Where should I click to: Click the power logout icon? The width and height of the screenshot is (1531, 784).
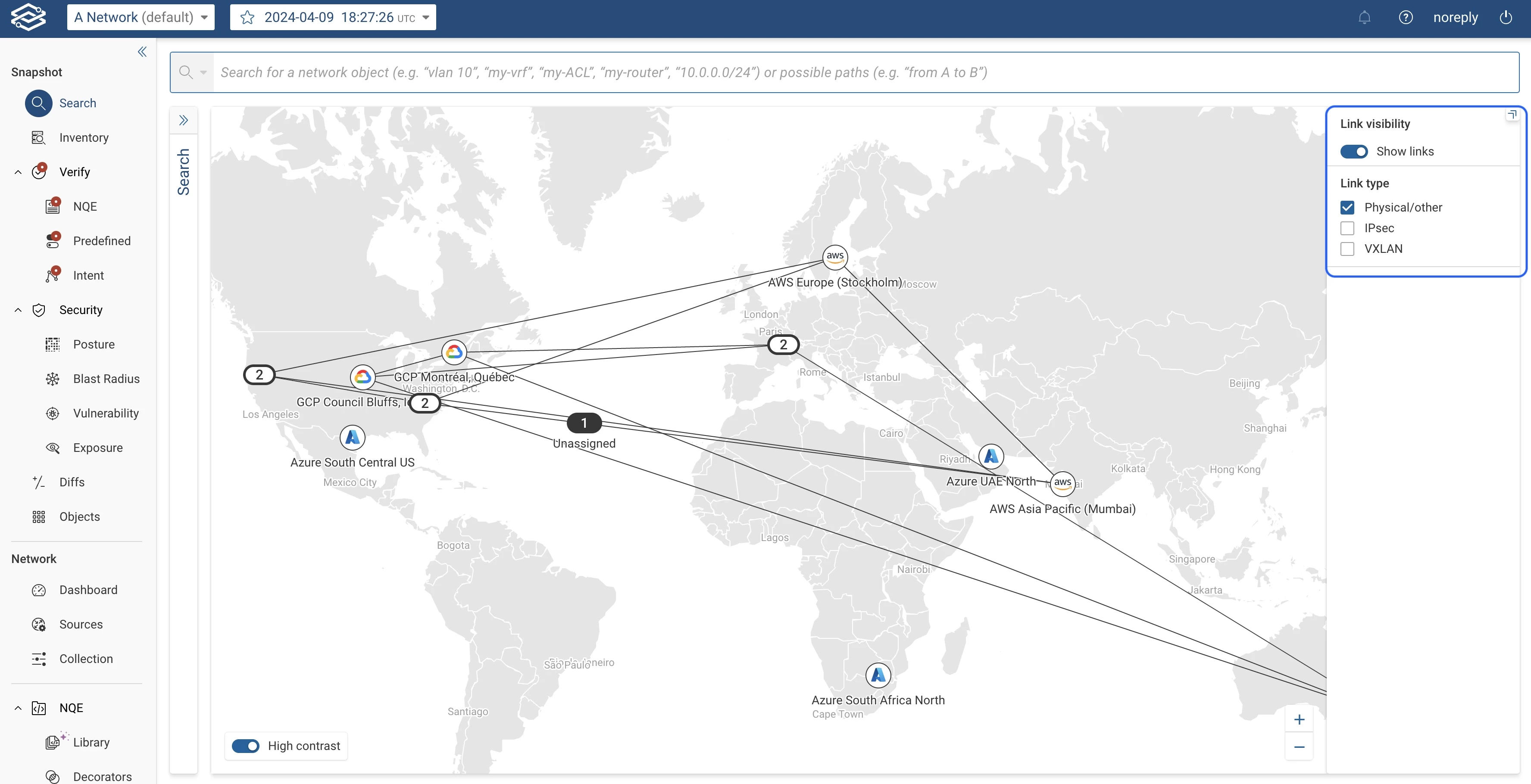click(x=1506, y=17)
